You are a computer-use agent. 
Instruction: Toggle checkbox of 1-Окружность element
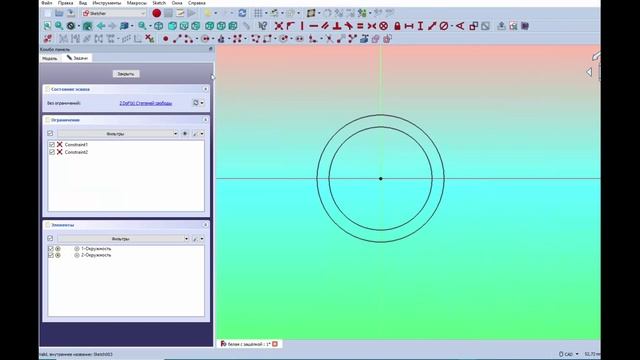click(x=51, y=249)
